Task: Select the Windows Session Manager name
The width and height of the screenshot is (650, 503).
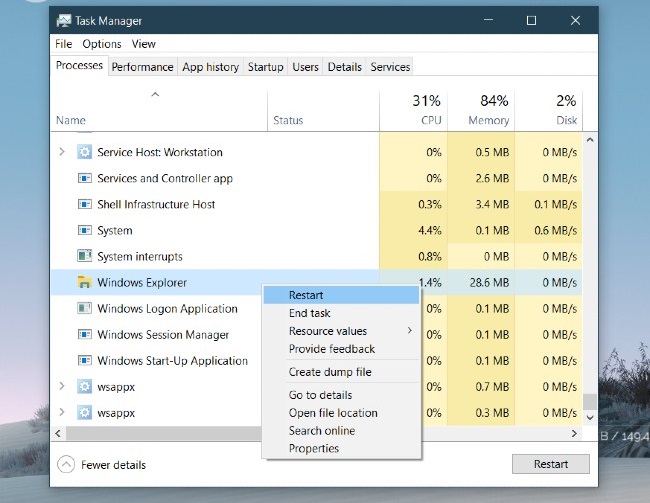Action: [163, 335]
